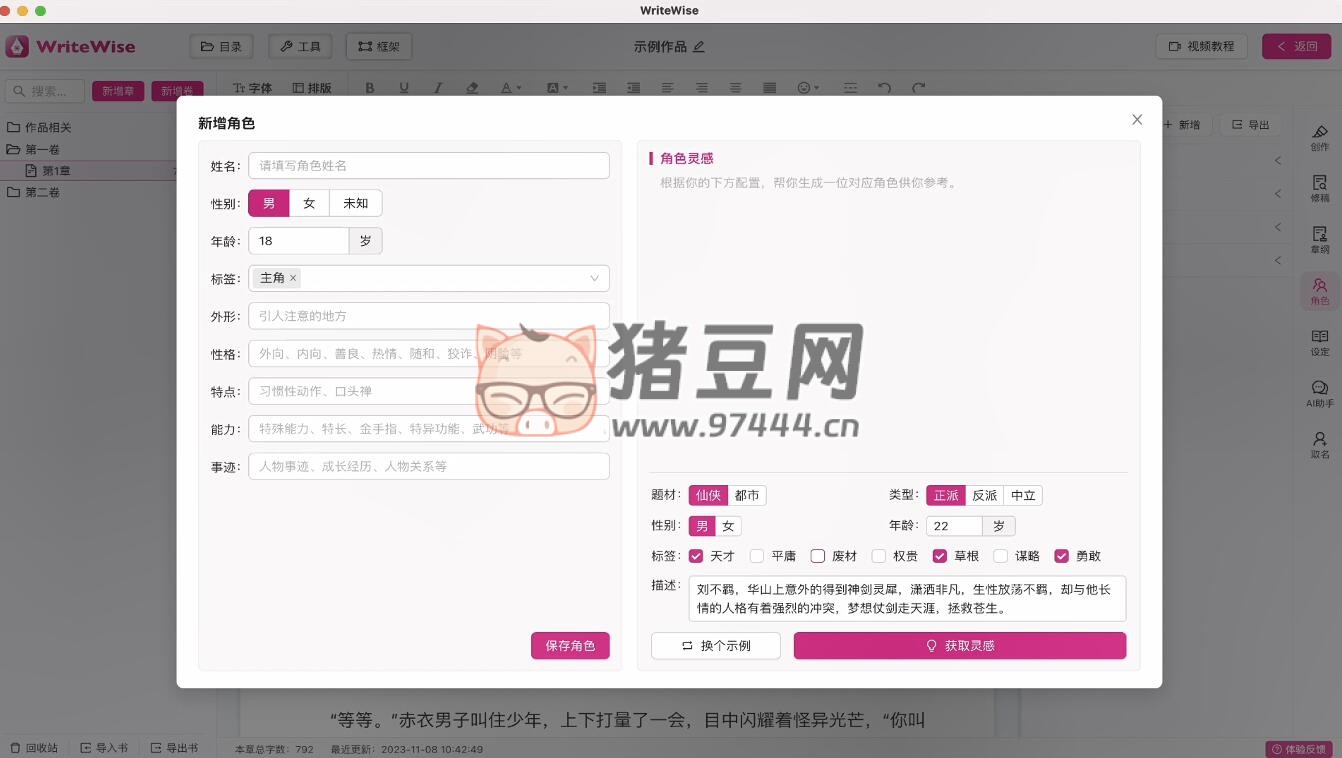Expand the 标签 dropdown arrow

pyautogui.click(x=594, y=278)
